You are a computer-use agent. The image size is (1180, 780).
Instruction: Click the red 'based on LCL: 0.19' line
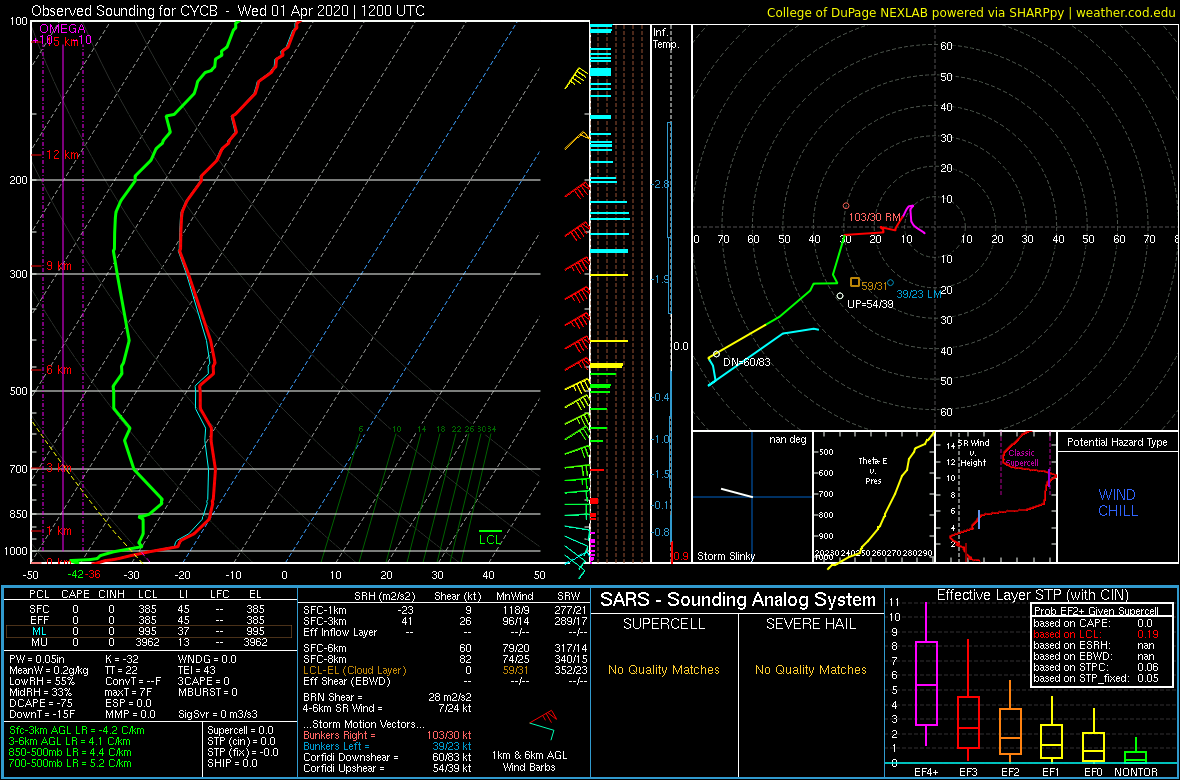click(x=1098, y=635)
